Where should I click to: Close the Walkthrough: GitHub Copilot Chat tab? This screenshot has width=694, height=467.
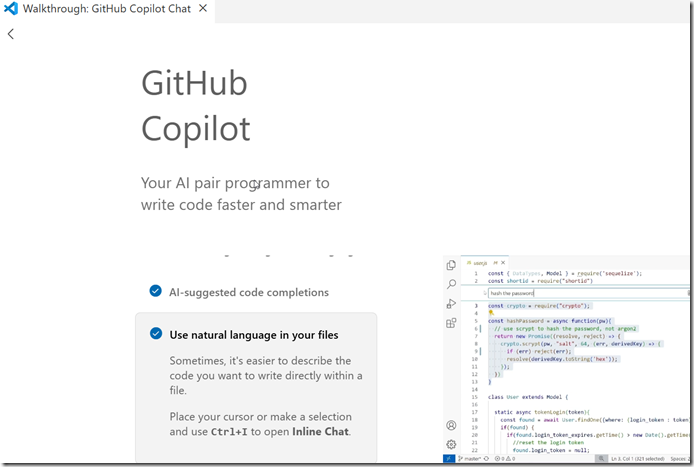203,8
